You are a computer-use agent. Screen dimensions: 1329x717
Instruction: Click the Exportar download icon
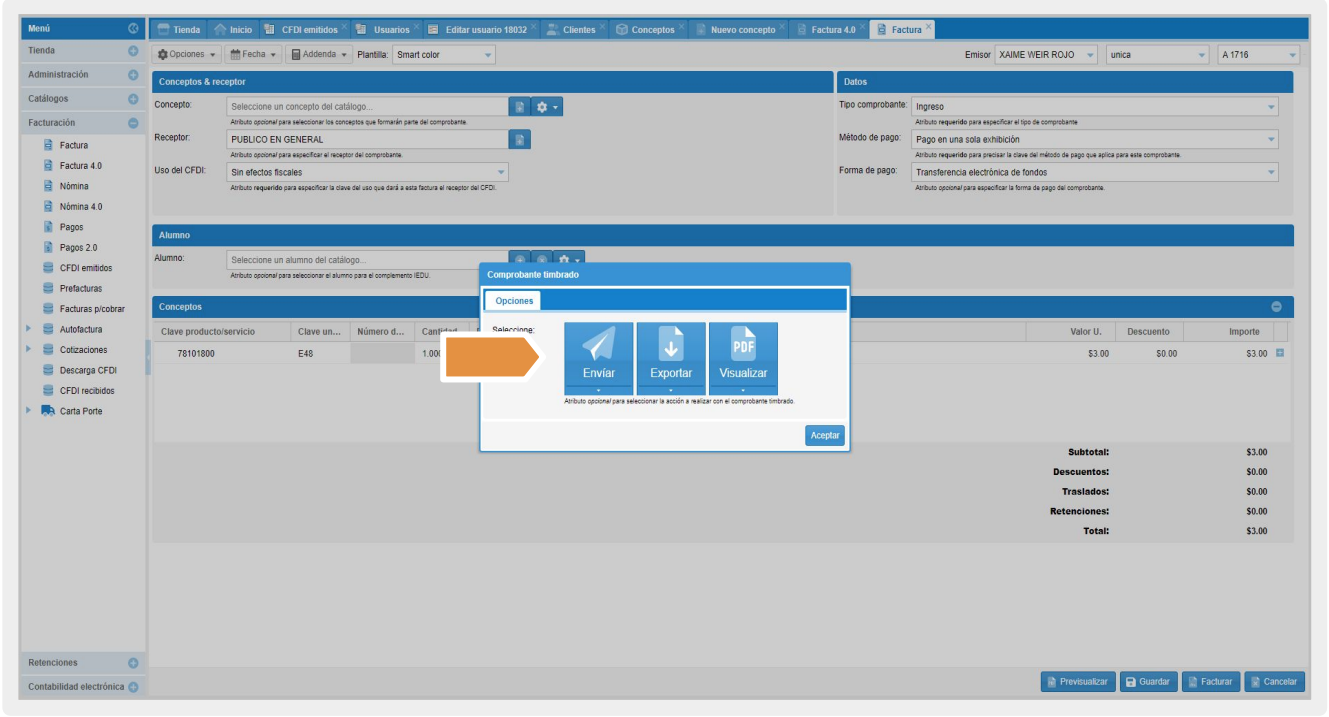pyautogui.click(x=671, y=346)
